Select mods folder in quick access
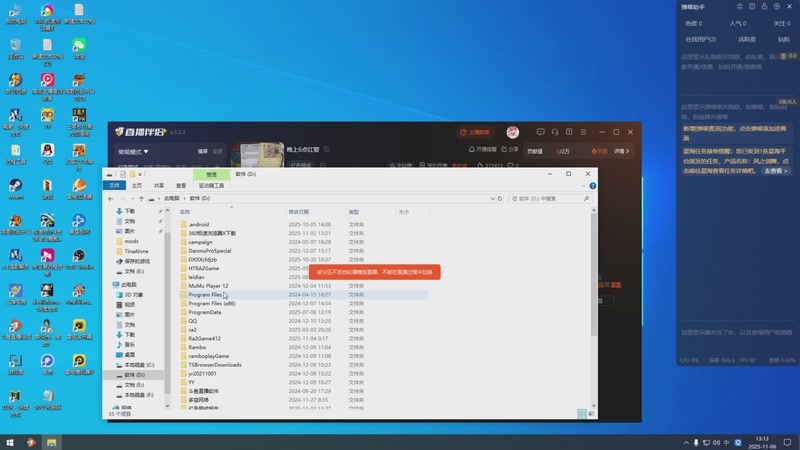 pyautogui.click(x=128, y=241)
